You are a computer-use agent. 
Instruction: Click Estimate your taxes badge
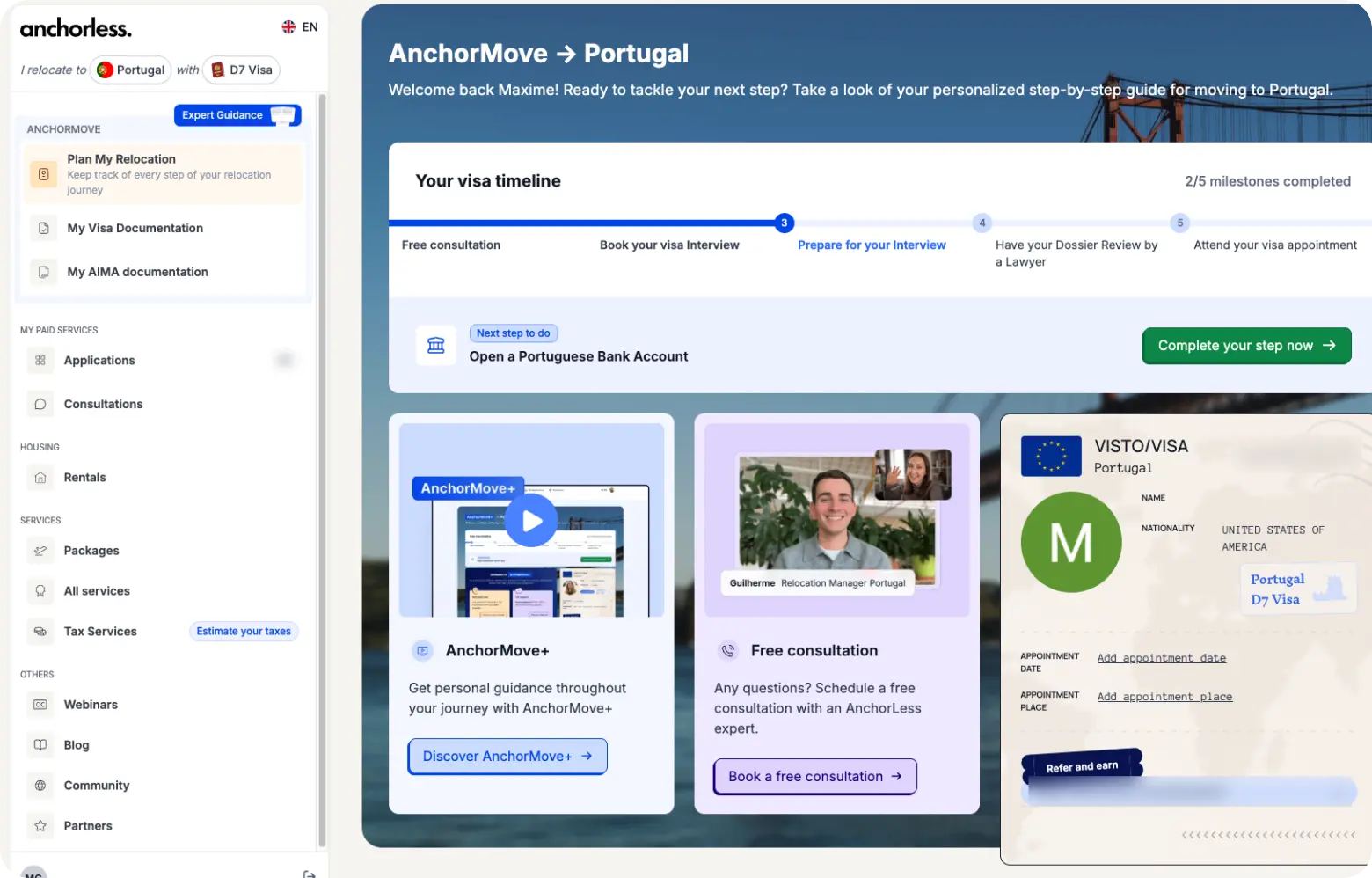(244, 632)
